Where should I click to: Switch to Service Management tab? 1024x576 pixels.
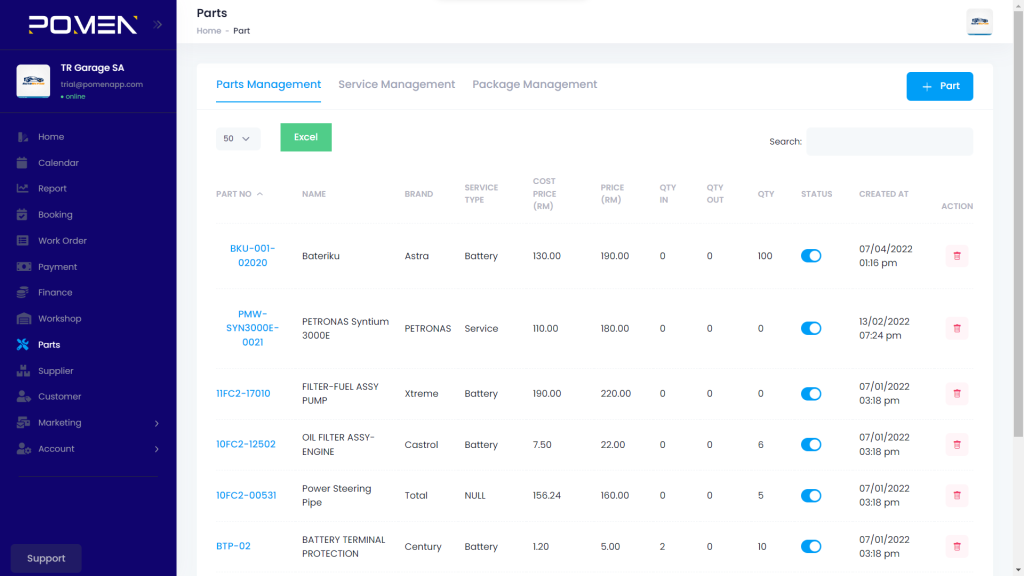396,84
